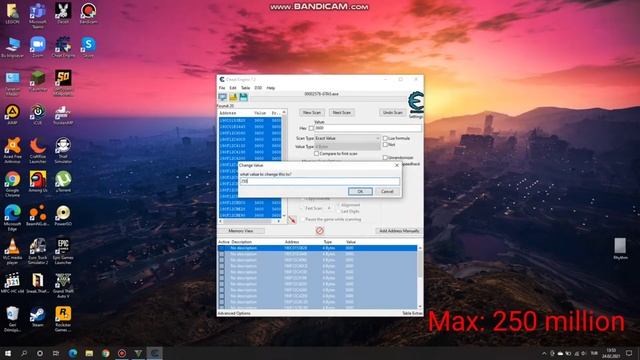Screen dimensions: 640x360
Task: Select the Last Digits radio option
Action: (338, 211)
